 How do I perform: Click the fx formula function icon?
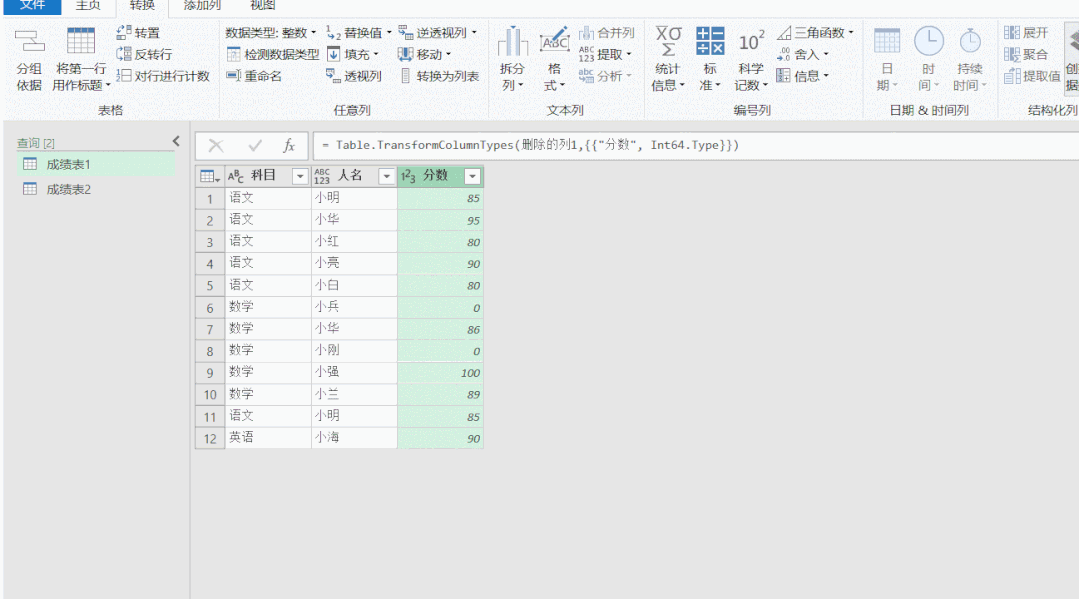coord(289,145)
